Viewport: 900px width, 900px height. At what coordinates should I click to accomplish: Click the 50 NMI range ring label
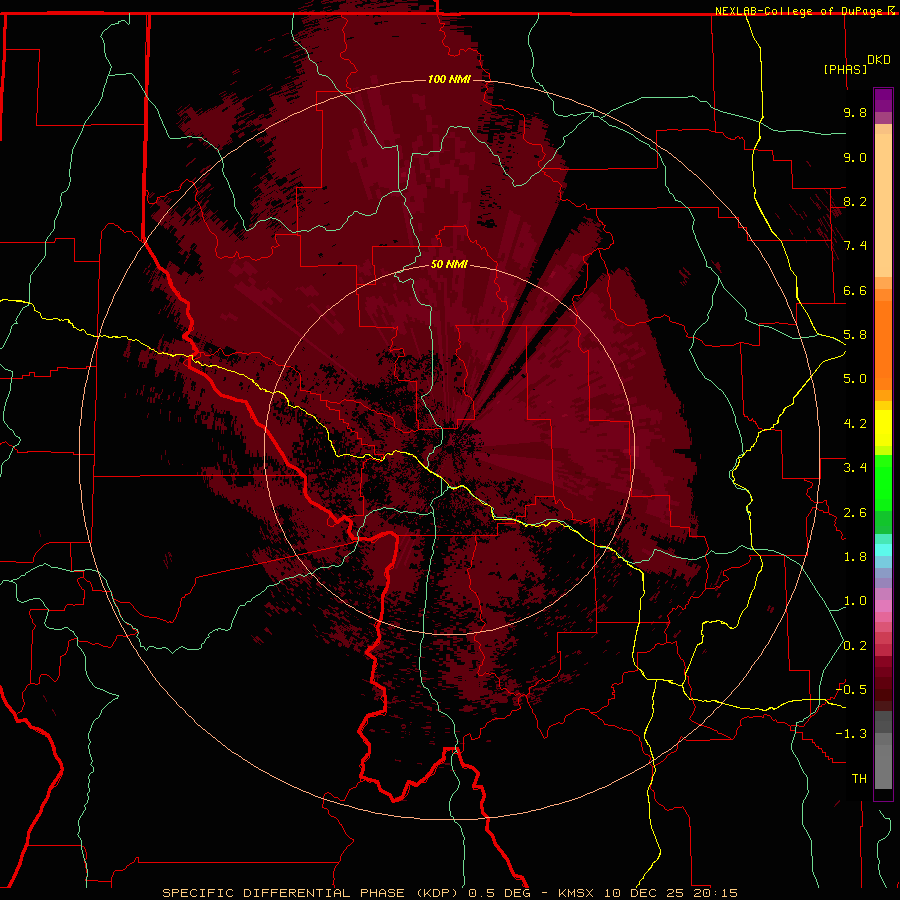449,264
